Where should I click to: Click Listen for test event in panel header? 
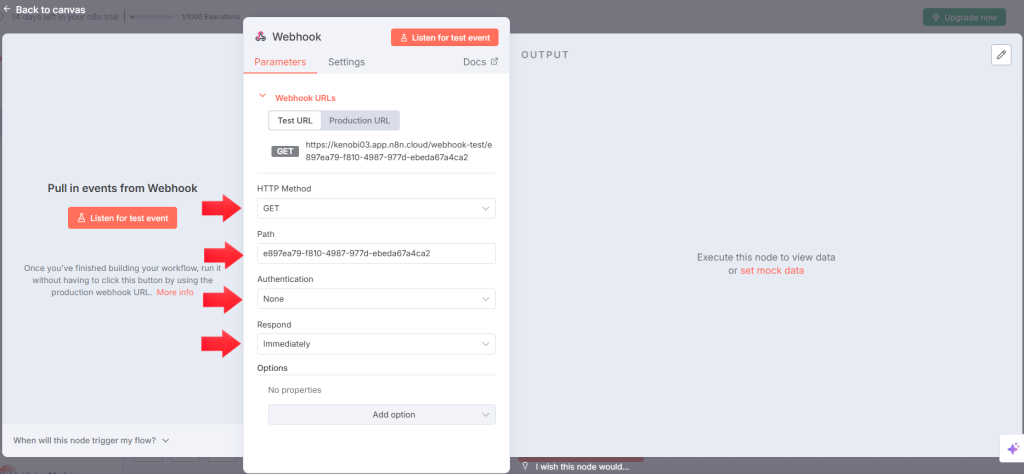point(445,37)
